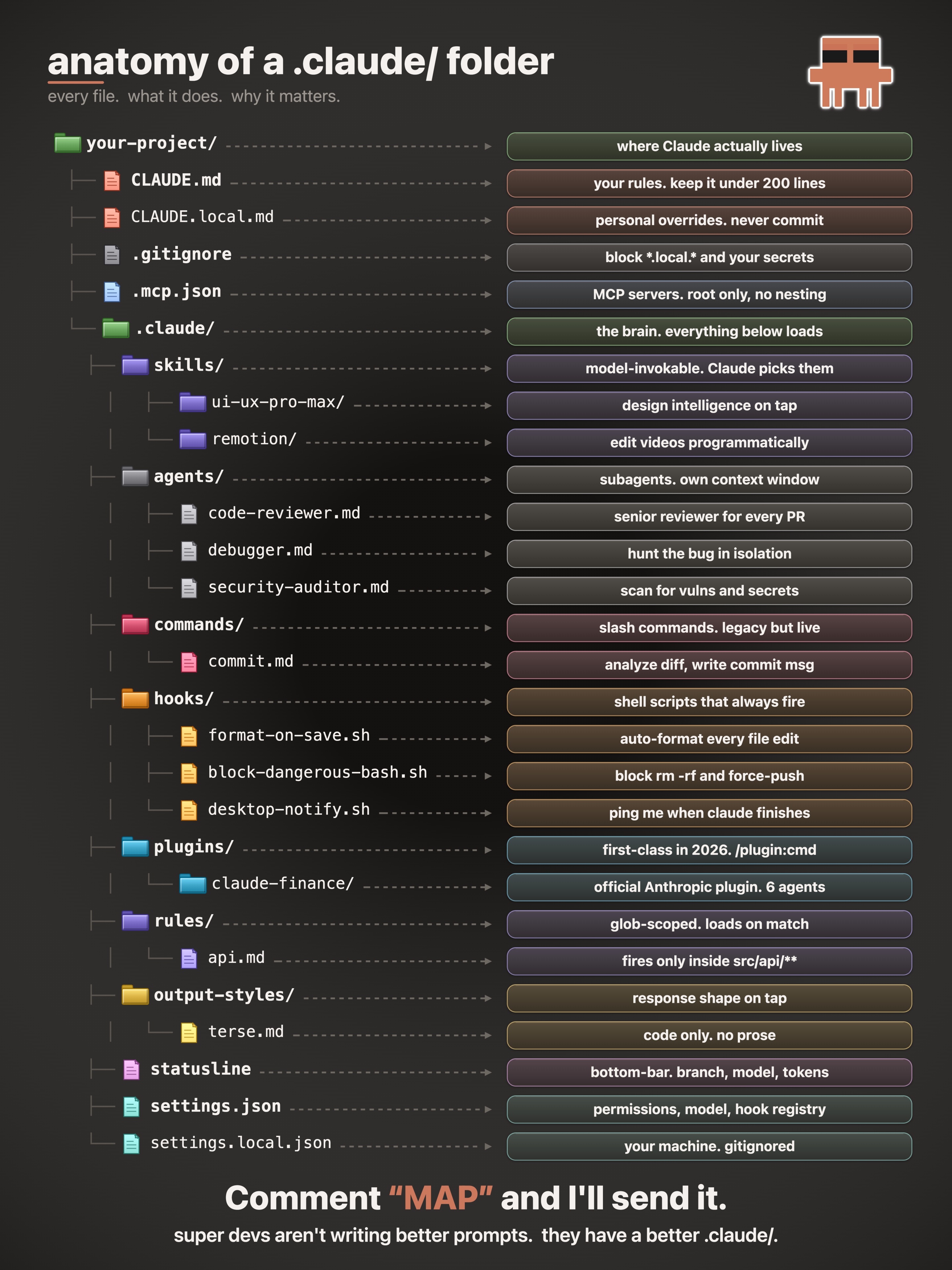Image resolution: width=952 pixels, height=1270 pixels.
Task: Select 'your machine. gitignored' label
Action: pyautogui.click(x=709, y=1146)
